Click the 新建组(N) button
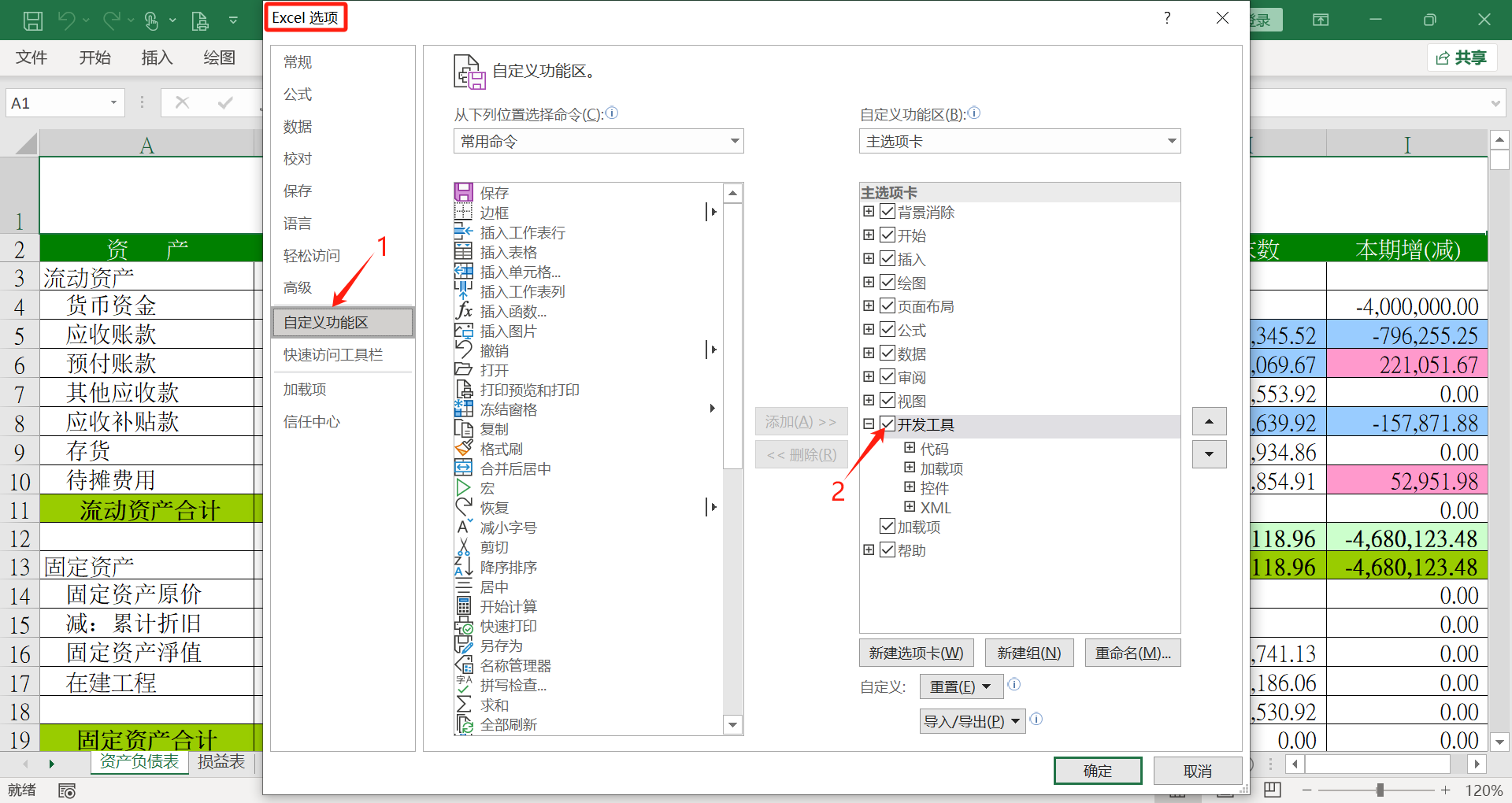The width and height of the screenshot is (1512, 803). pyautogui.click(x=1029, y=653)
